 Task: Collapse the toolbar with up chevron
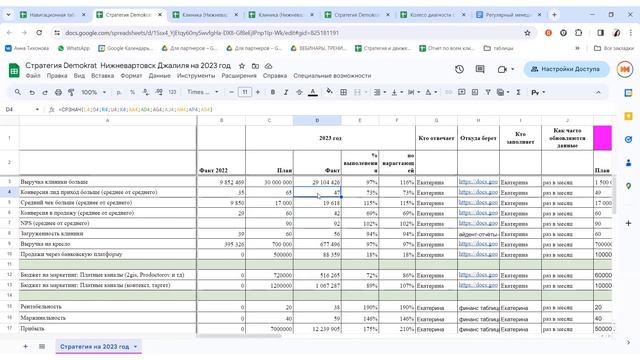pos(598,93)
